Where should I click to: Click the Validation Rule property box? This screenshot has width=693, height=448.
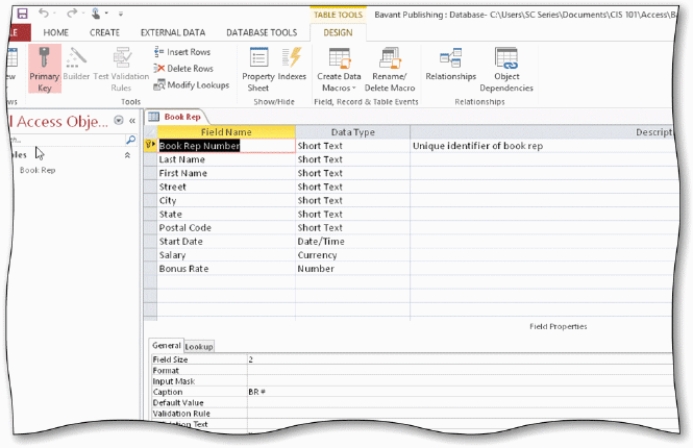(x=460, y=414)
